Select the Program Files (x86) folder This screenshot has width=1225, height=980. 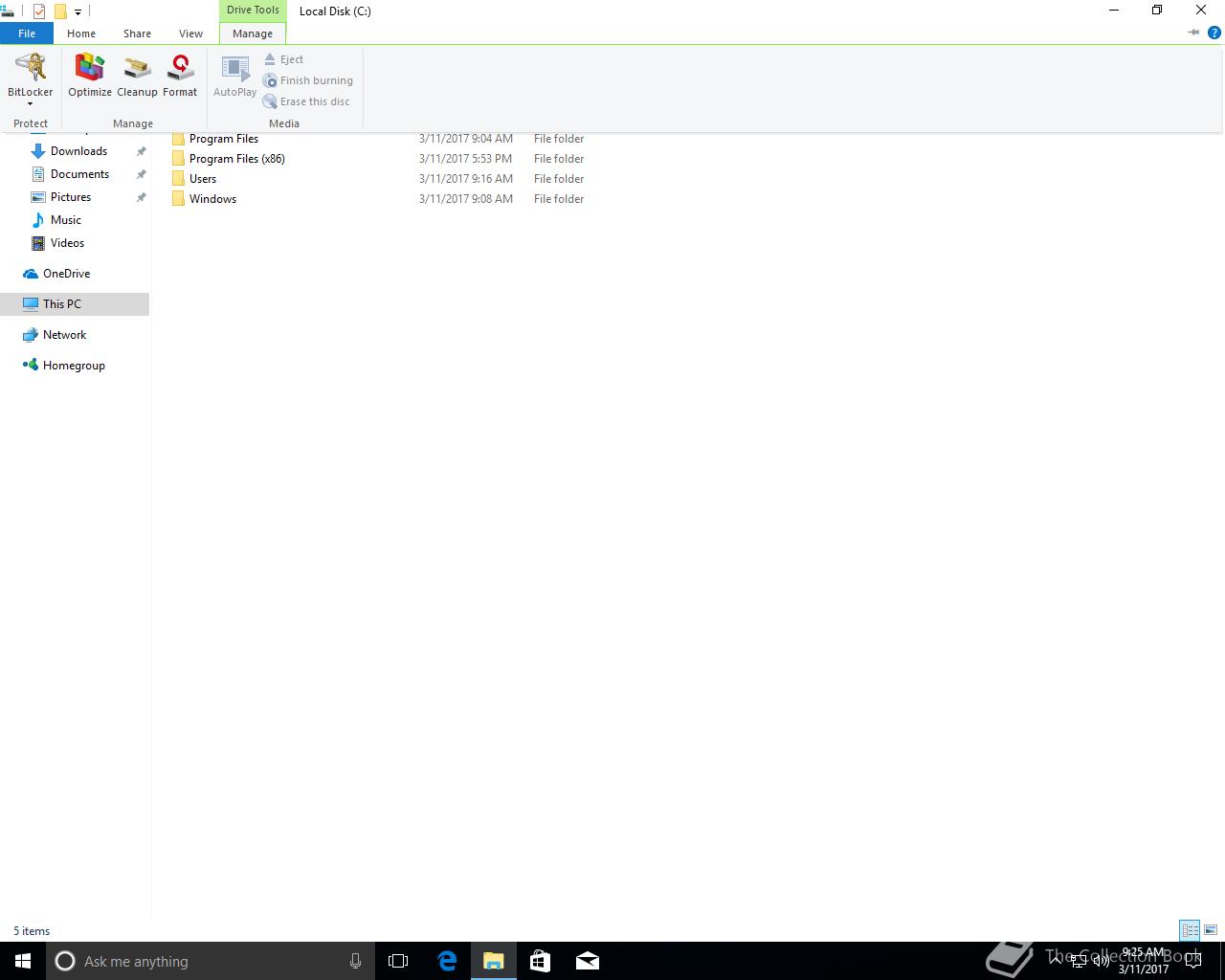coord(237,159)
